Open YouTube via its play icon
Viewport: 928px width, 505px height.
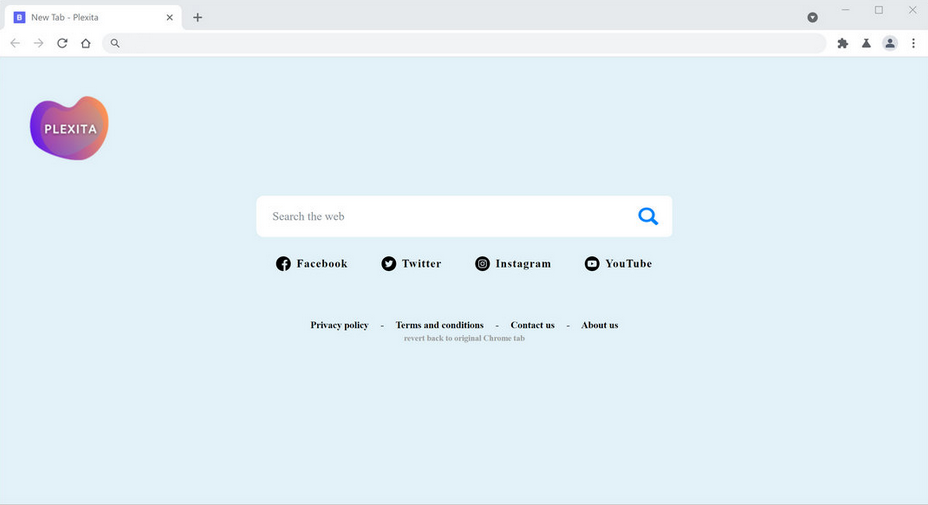pyautogui.click(x=592, y=263)
